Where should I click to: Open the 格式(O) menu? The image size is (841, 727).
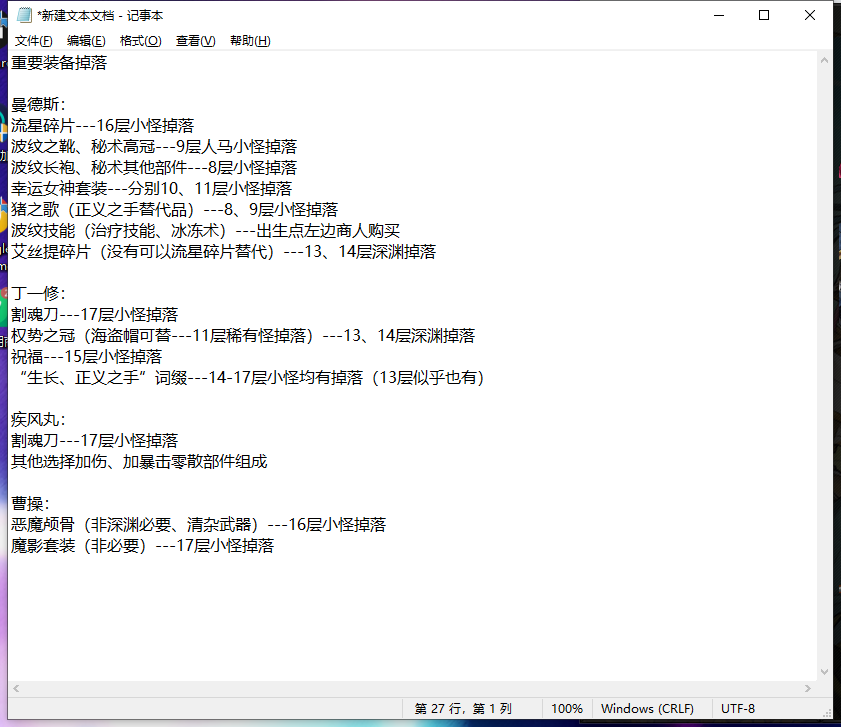[x=140, y=41]
